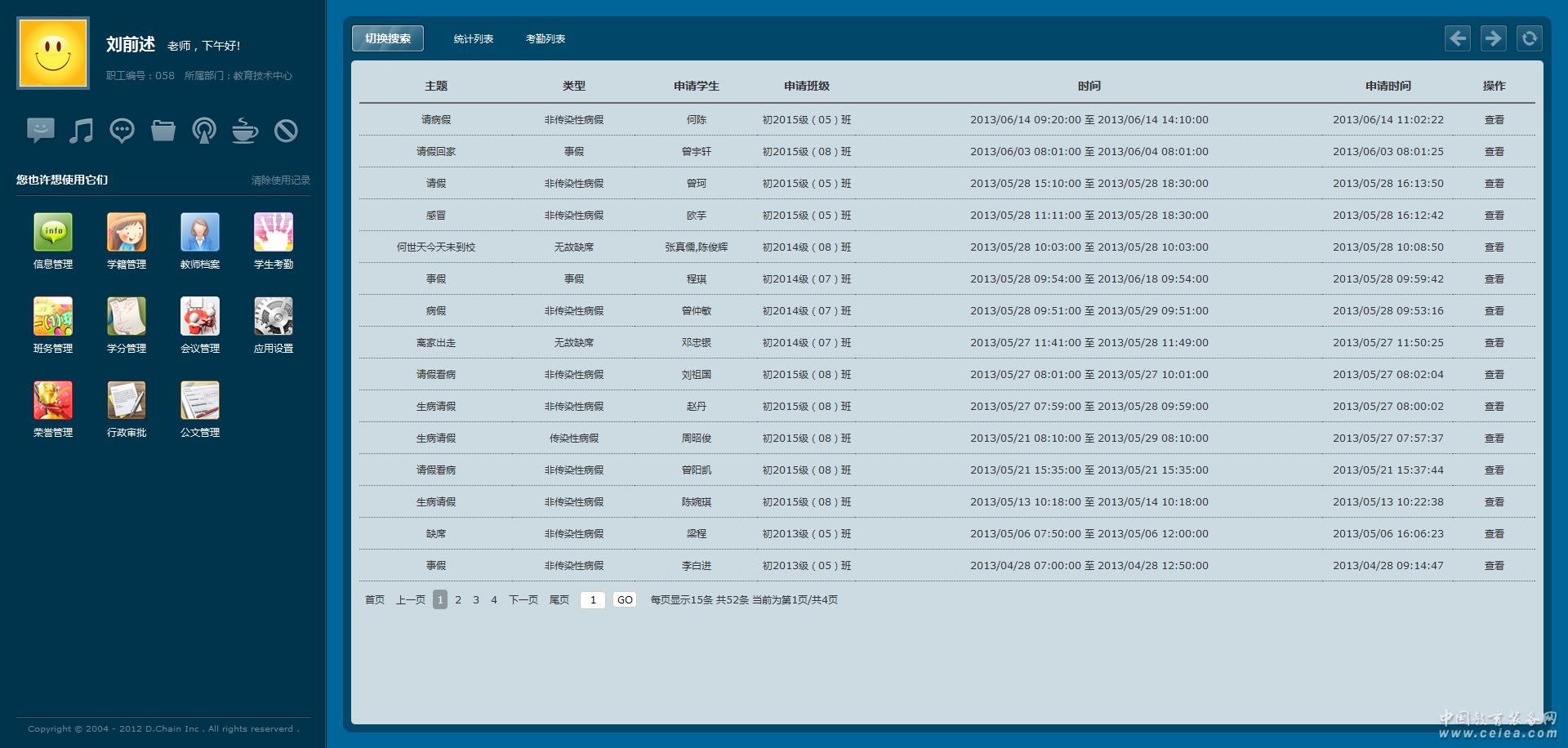Launch 学生考勤 attendance app icon
Viewport: 1568px width, 748px height.
274,233
